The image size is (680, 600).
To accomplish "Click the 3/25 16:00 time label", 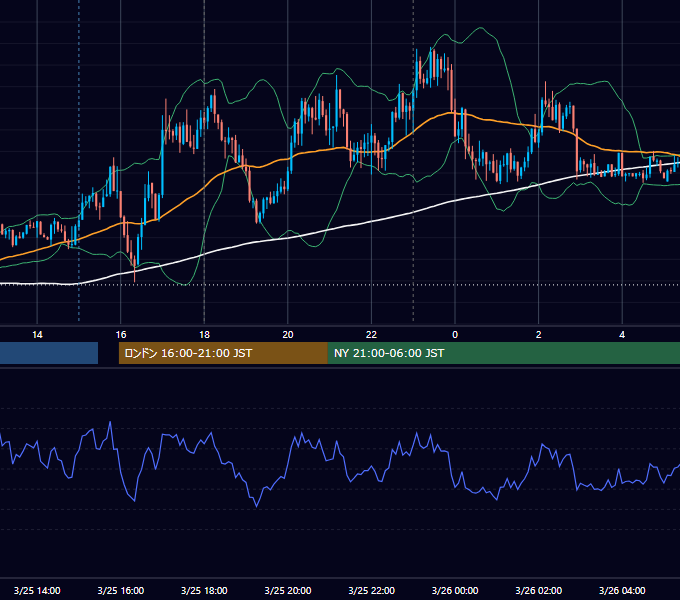I will point(121,590).
